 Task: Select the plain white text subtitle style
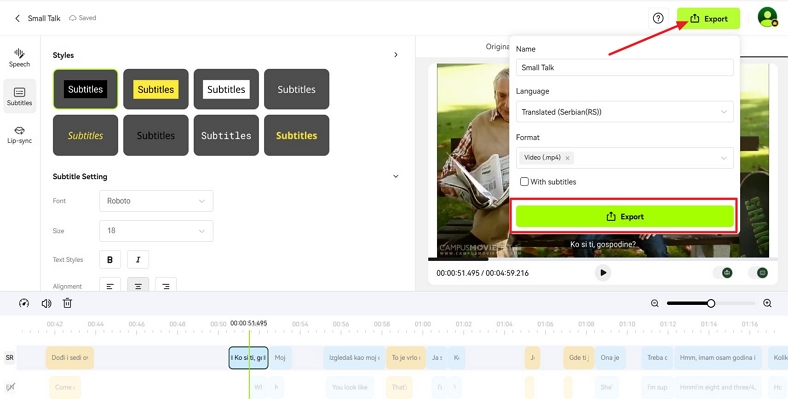tap(297, 89)
